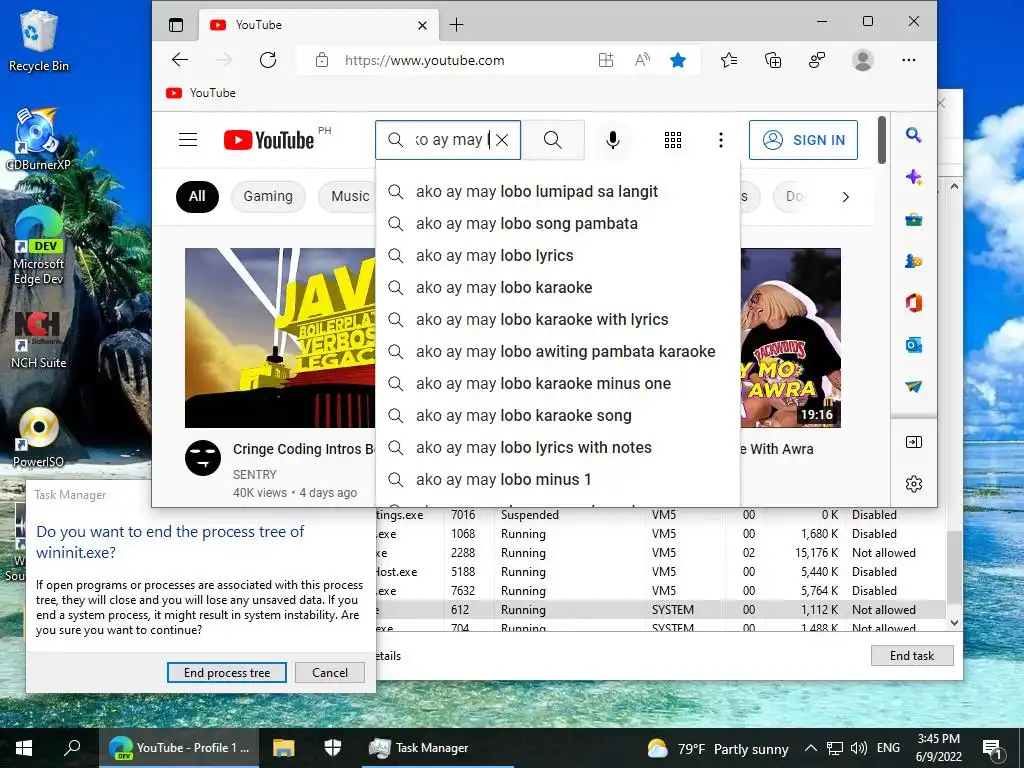Show hidden system tray icons
Screen dimensions: 1024x768
pos(810,748)
